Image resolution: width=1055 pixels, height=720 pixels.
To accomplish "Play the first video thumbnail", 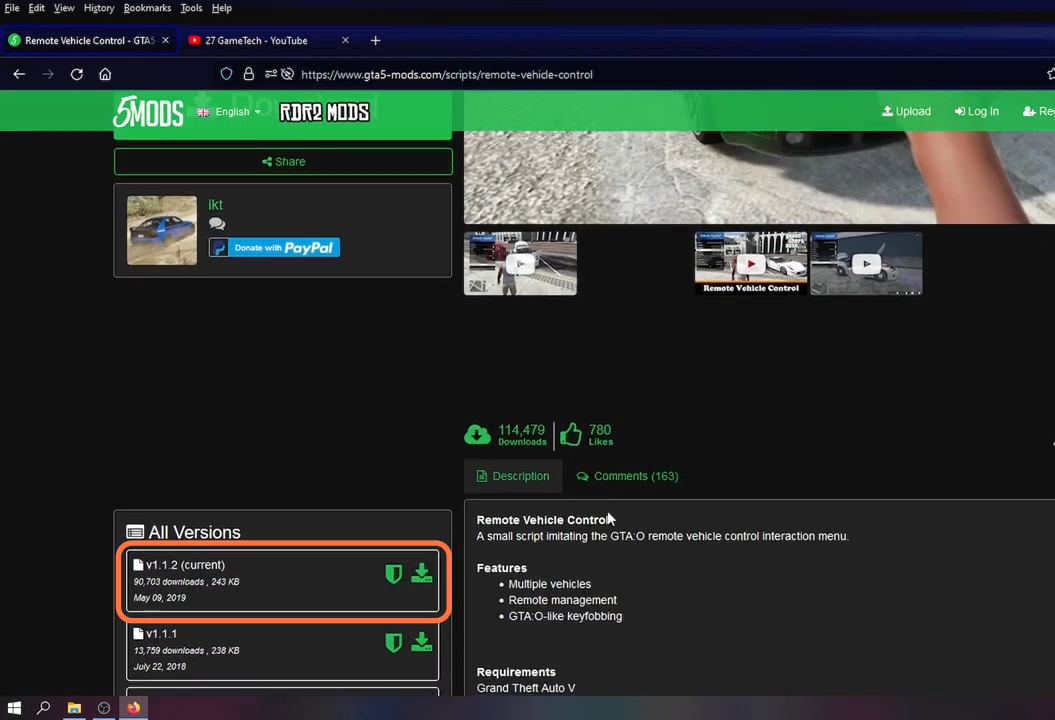I will [520, 263].
